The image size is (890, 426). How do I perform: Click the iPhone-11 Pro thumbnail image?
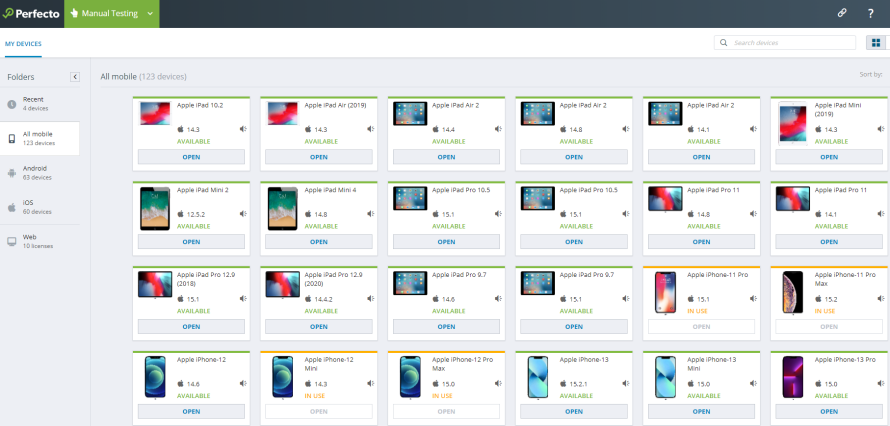tap(665, 293)
